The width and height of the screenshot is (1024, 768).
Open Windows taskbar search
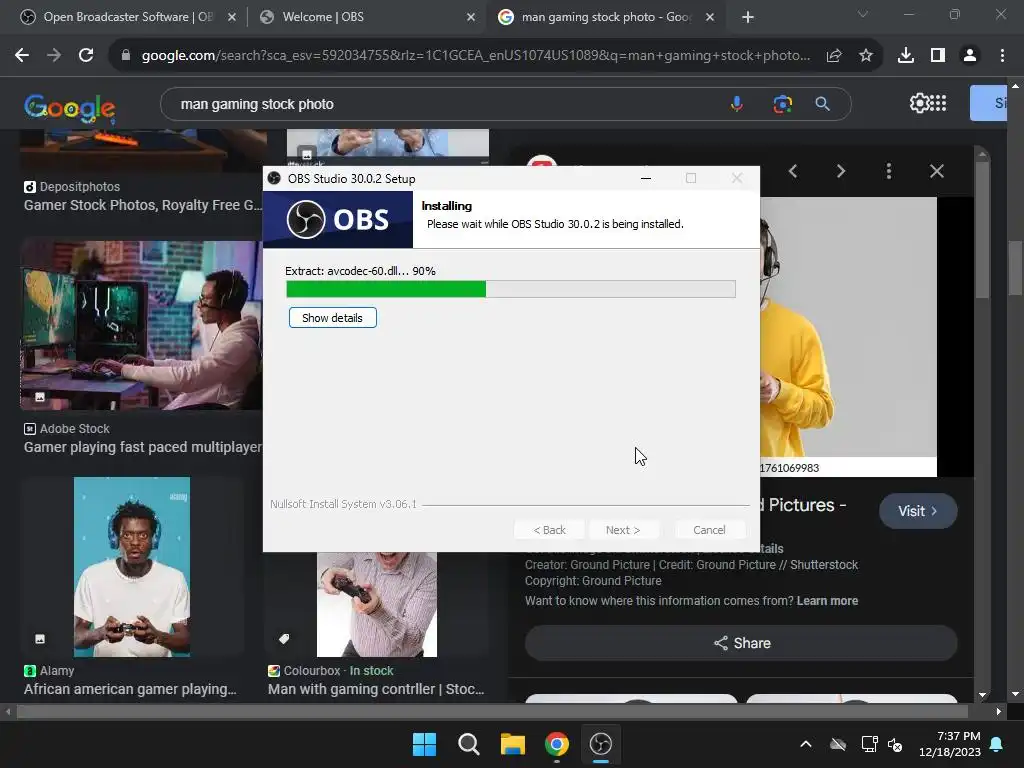pos(468,744)
